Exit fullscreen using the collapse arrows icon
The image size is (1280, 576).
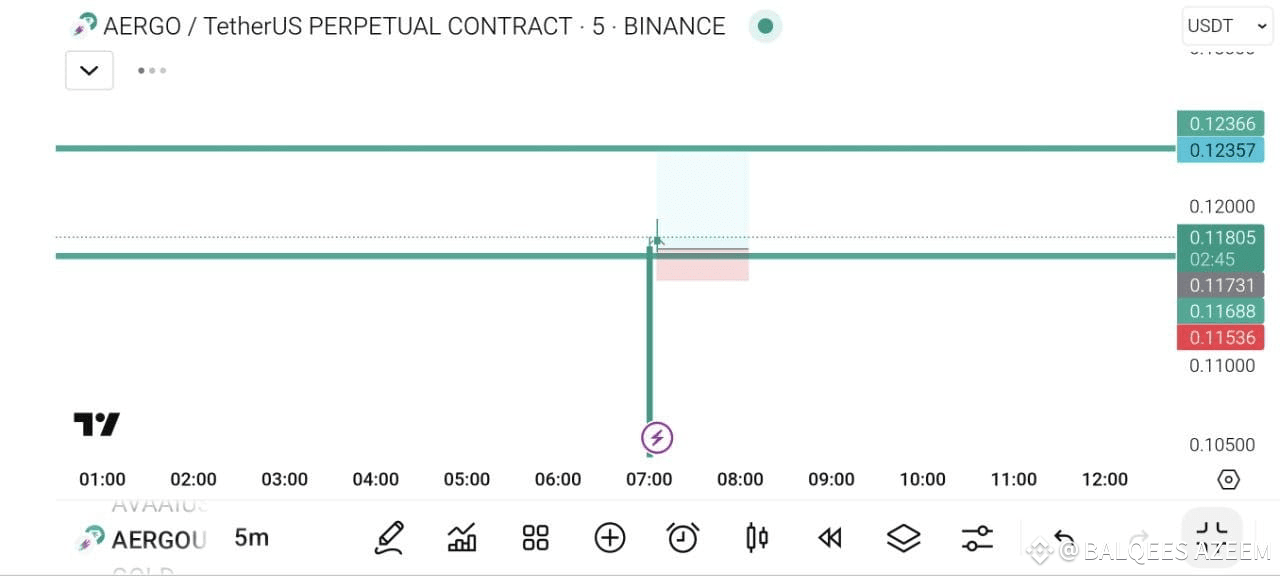1212,537
